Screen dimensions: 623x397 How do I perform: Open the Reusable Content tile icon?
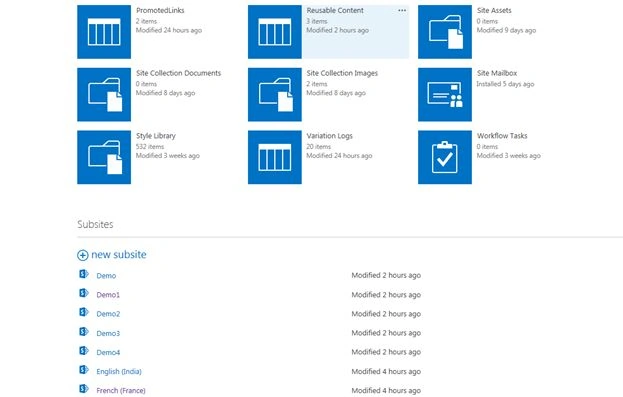point(275,32)
